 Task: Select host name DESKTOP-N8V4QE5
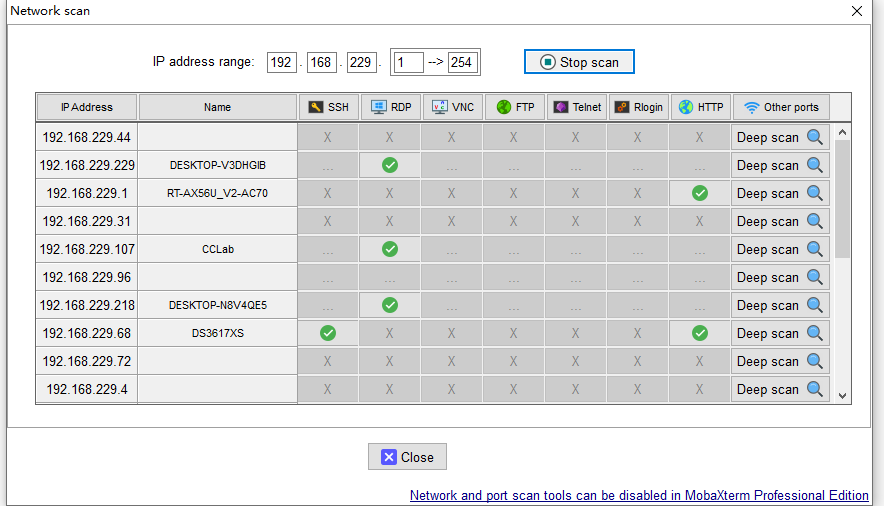(x=218, y=305)
